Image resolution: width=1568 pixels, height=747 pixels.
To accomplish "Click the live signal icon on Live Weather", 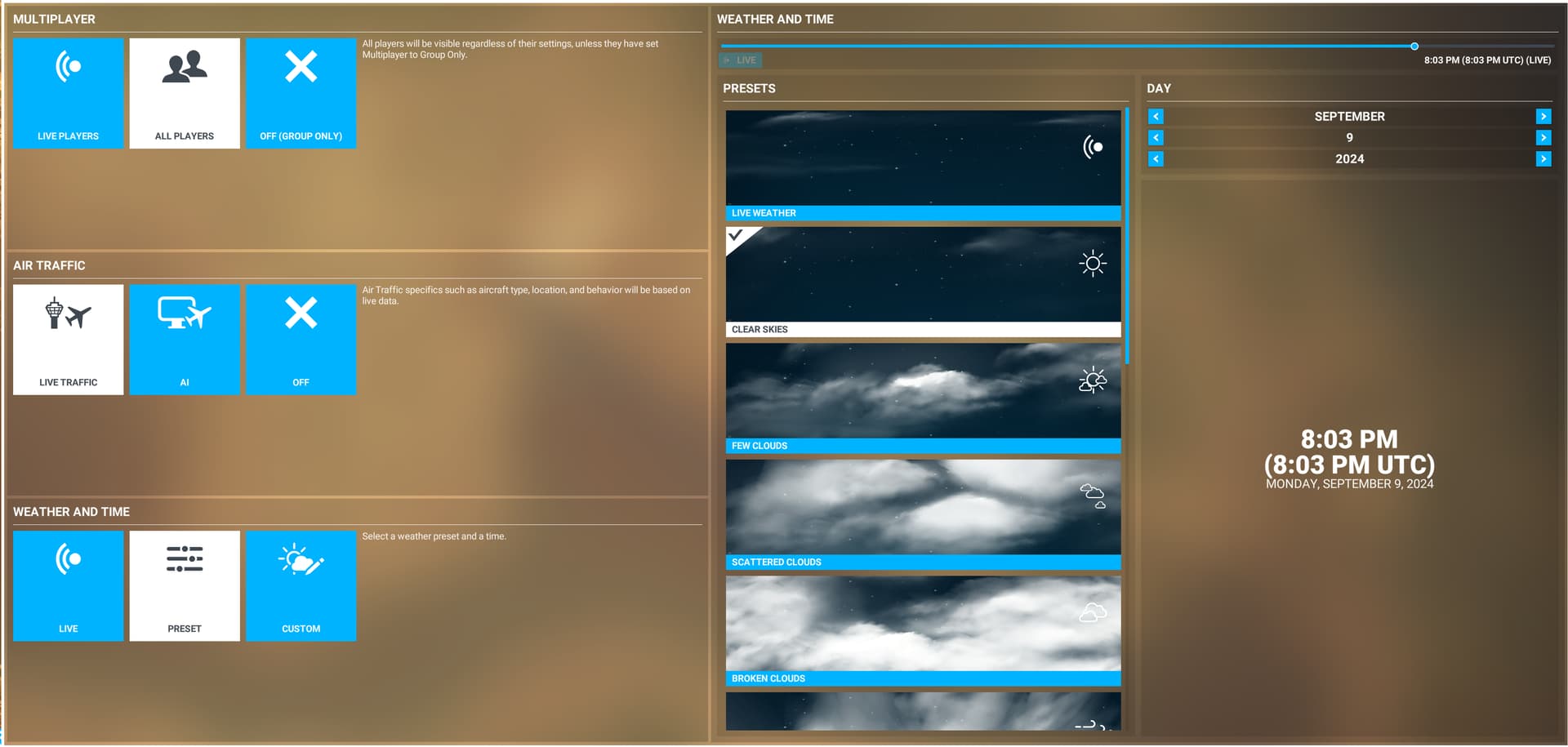I will click(1093, 147).
